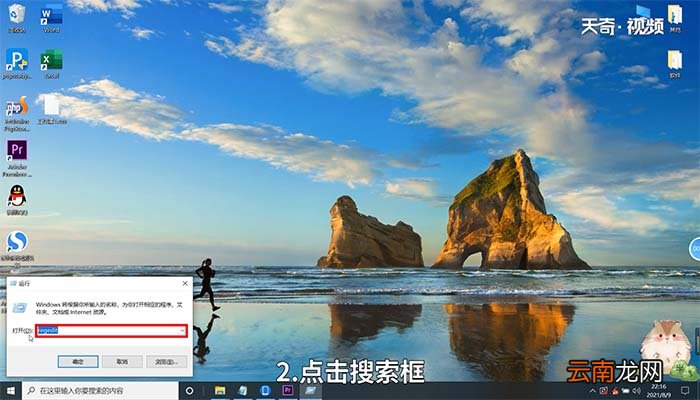This screenshot has width=700, height=400.
Task: Select the PHP editor desktop shortcut
Action: coord(17,113)
